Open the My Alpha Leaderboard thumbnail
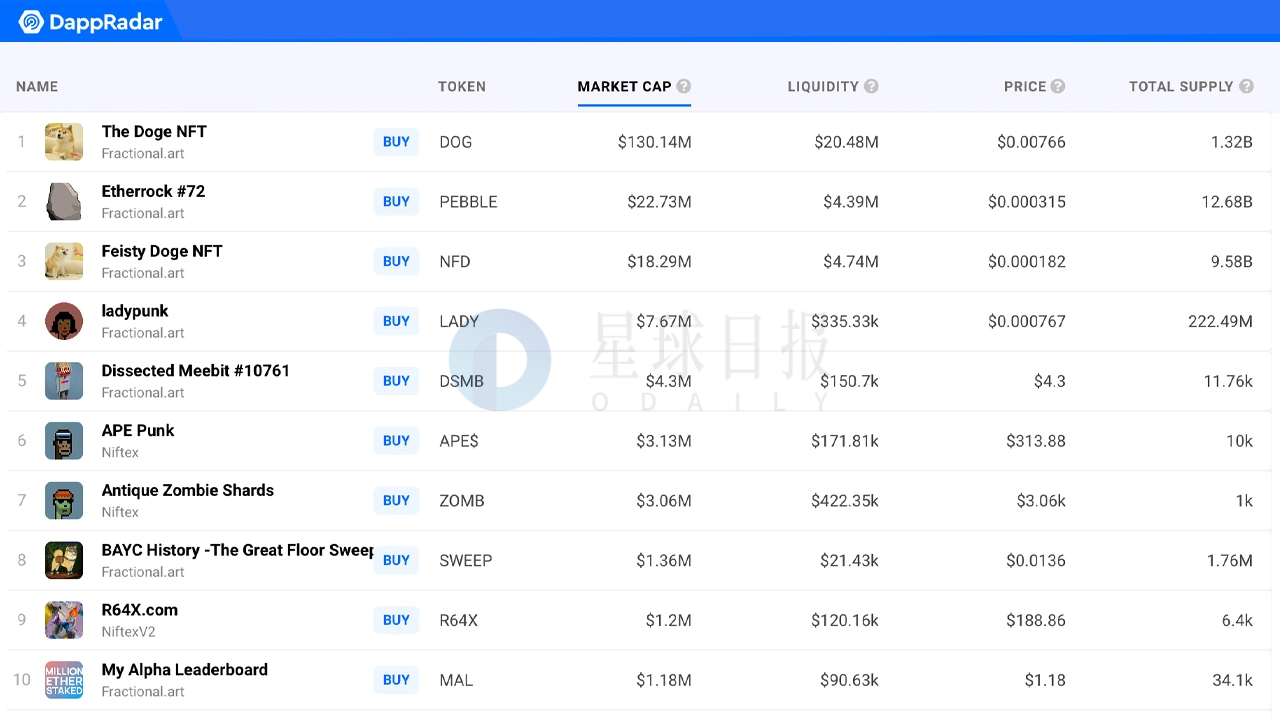 pyautogui.click(x=64, y=680)
